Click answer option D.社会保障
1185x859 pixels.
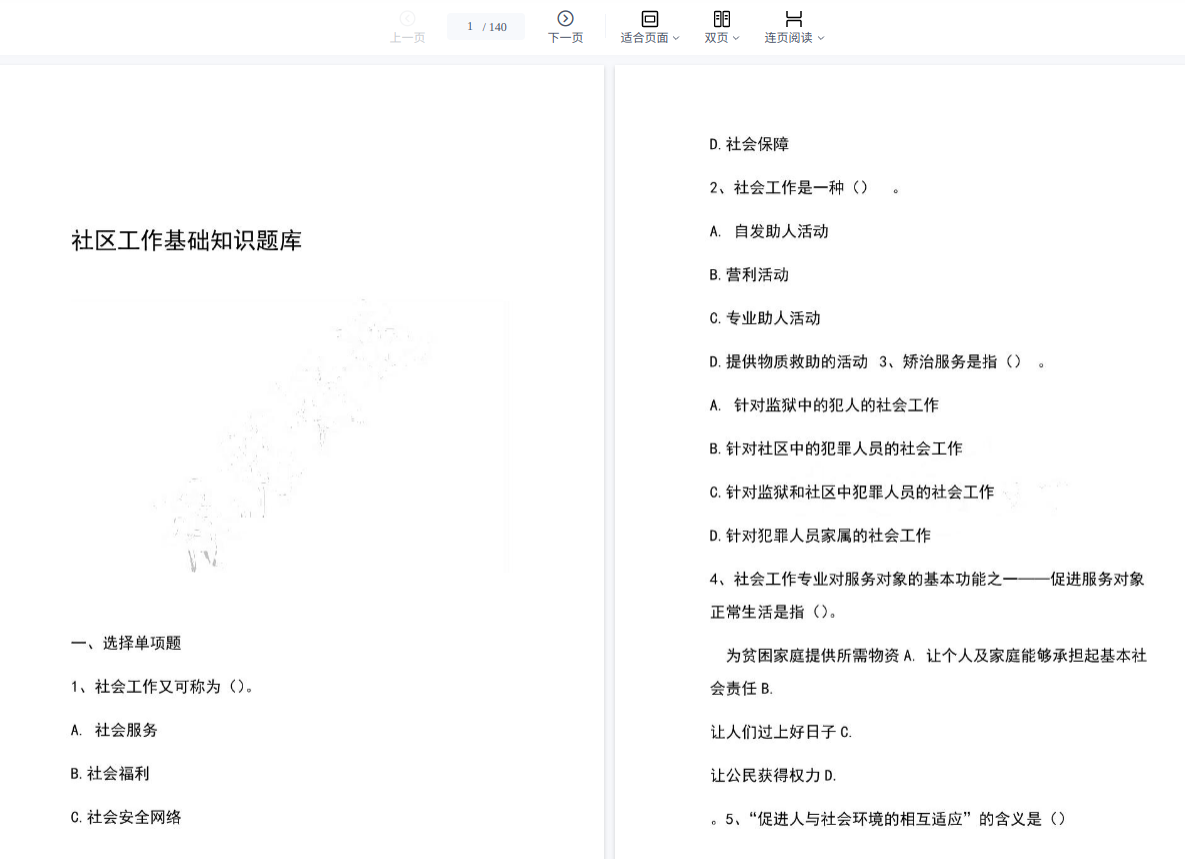pyautogui.click(x=749, y=144)
